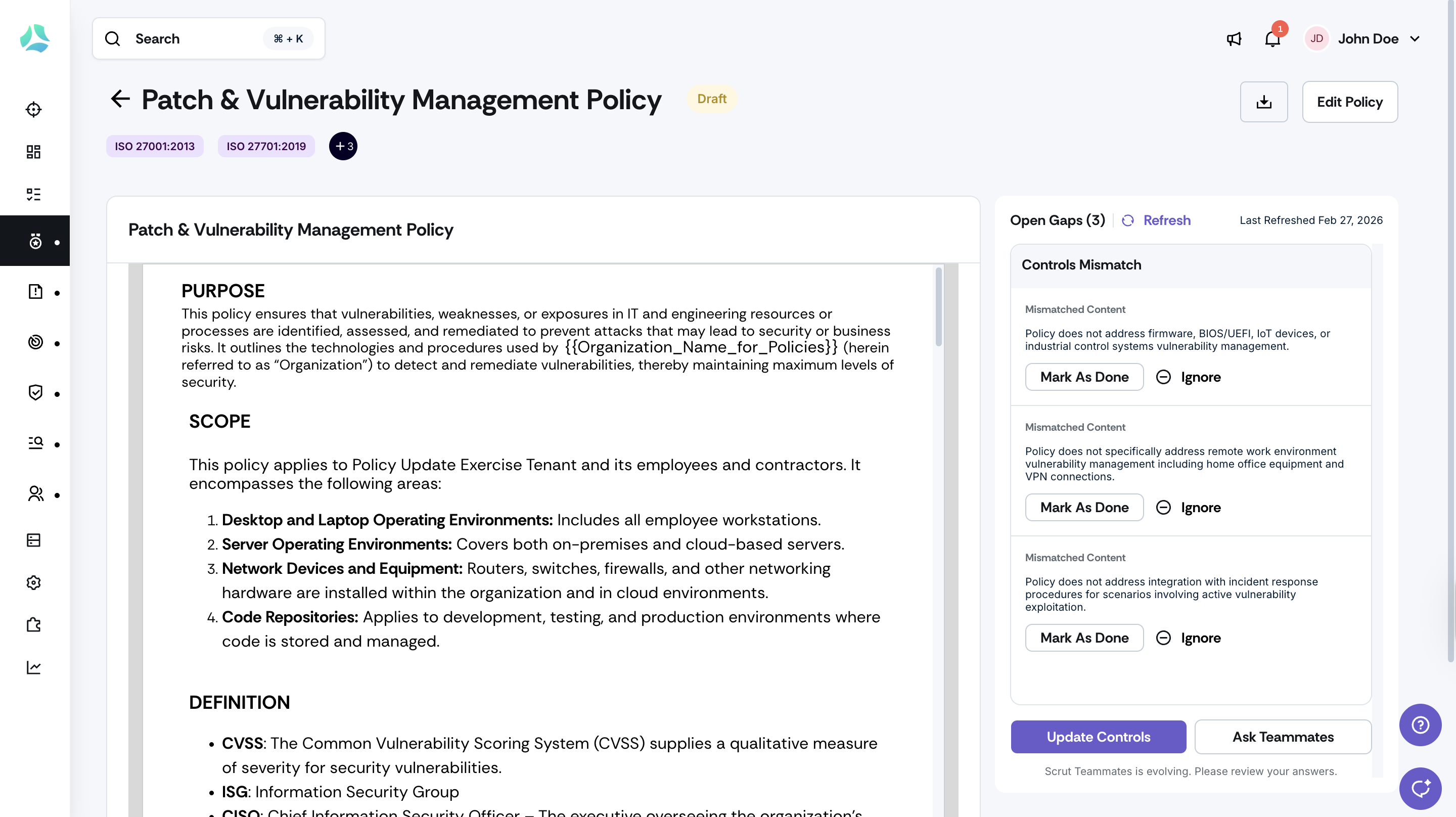
Task: Open the integrations puzzle sidebar icon
Action: click(34, 624)
